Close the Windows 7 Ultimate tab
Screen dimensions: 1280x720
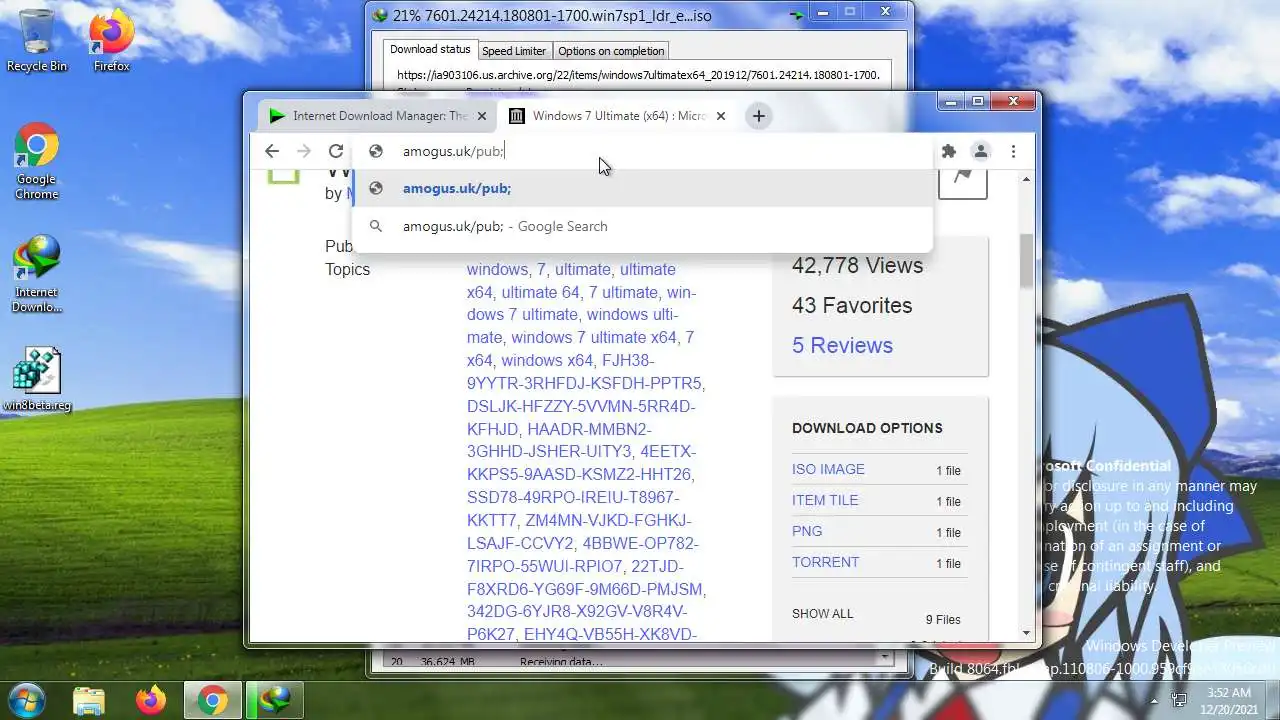tap(720, 116)
